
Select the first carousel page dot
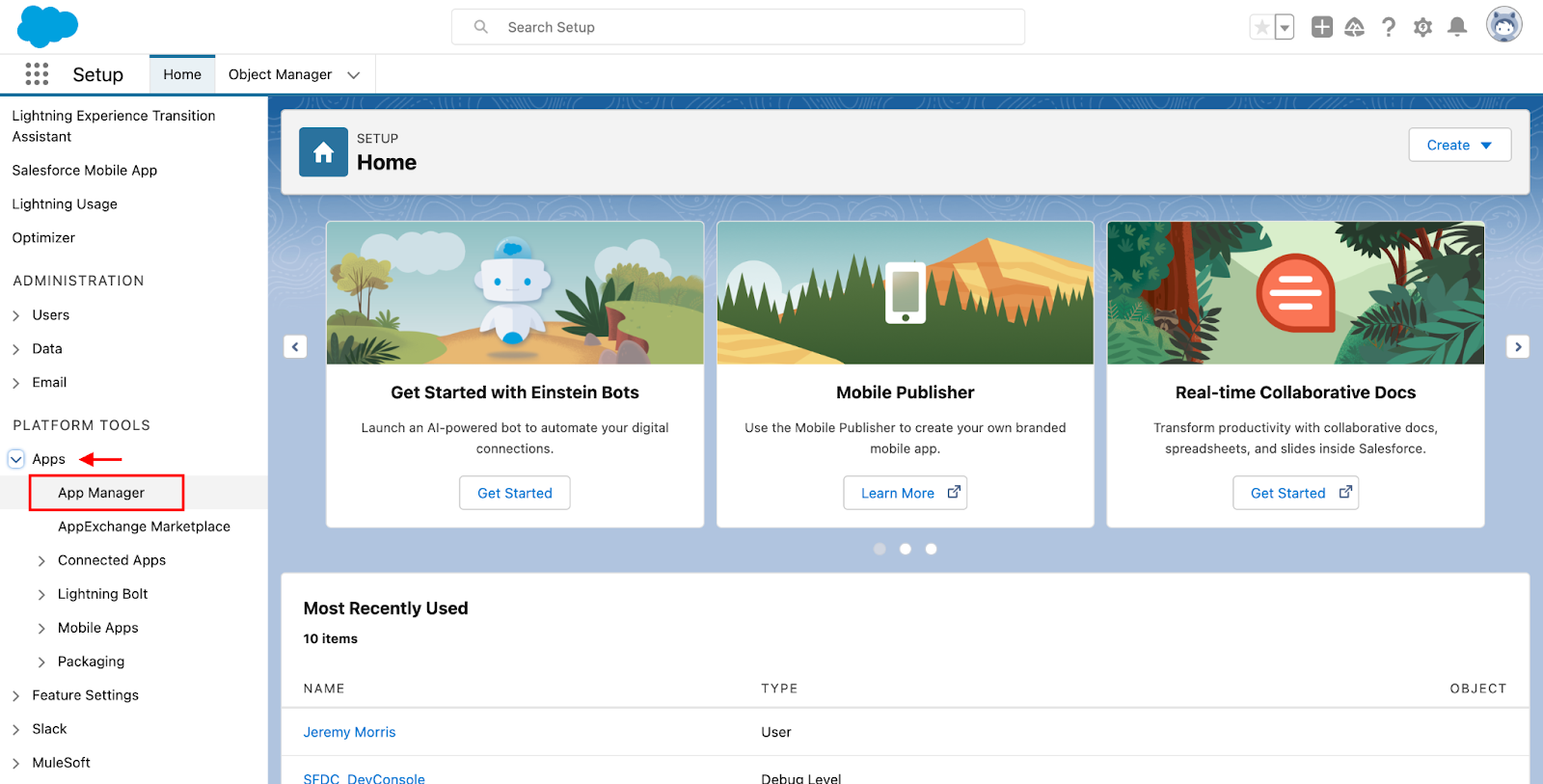tap(880, 549)
